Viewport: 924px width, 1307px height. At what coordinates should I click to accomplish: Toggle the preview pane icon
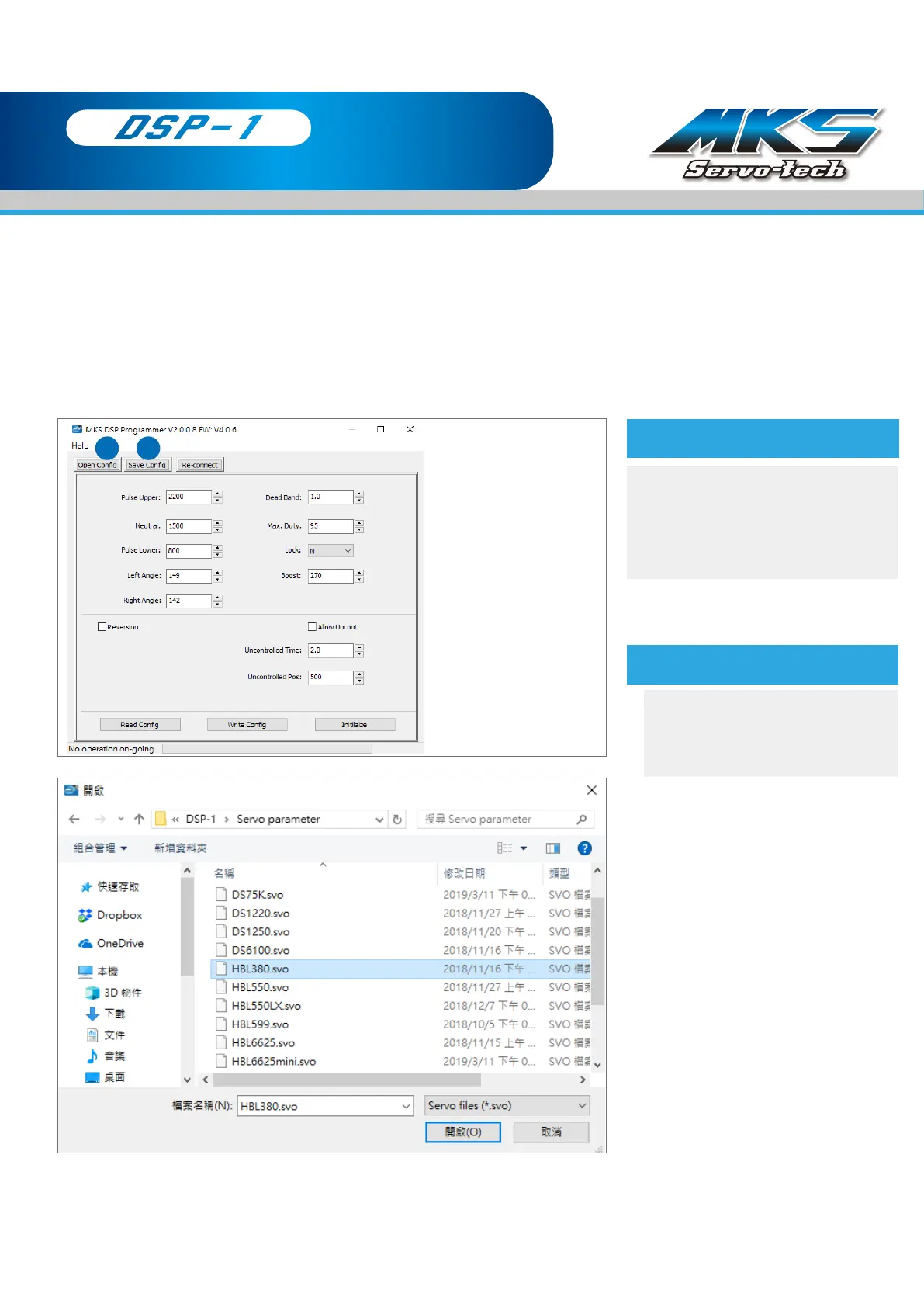(553, 848)
